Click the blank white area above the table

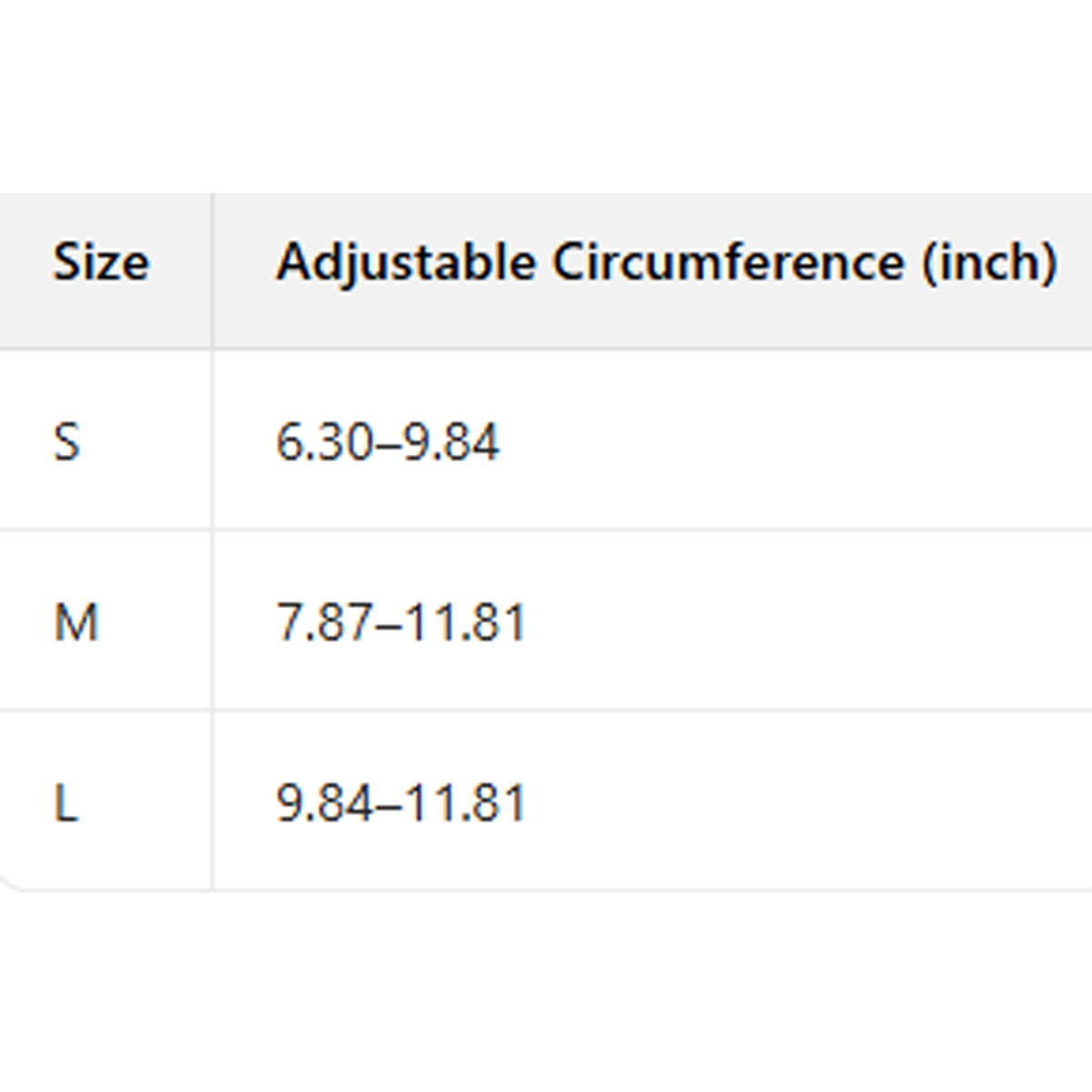click(x=546, y=91)
